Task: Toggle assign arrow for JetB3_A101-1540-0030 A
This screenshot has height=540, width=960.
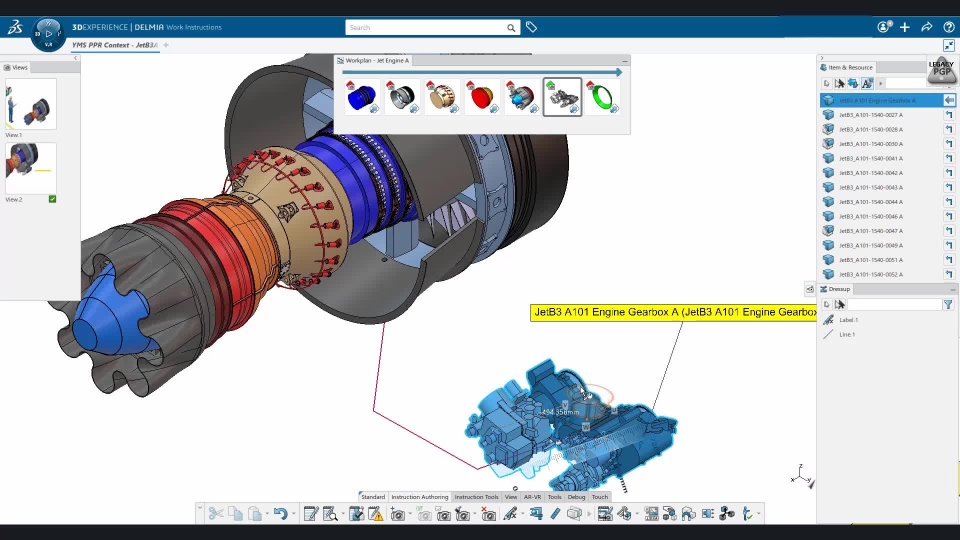Action: [x=949, y=144]
